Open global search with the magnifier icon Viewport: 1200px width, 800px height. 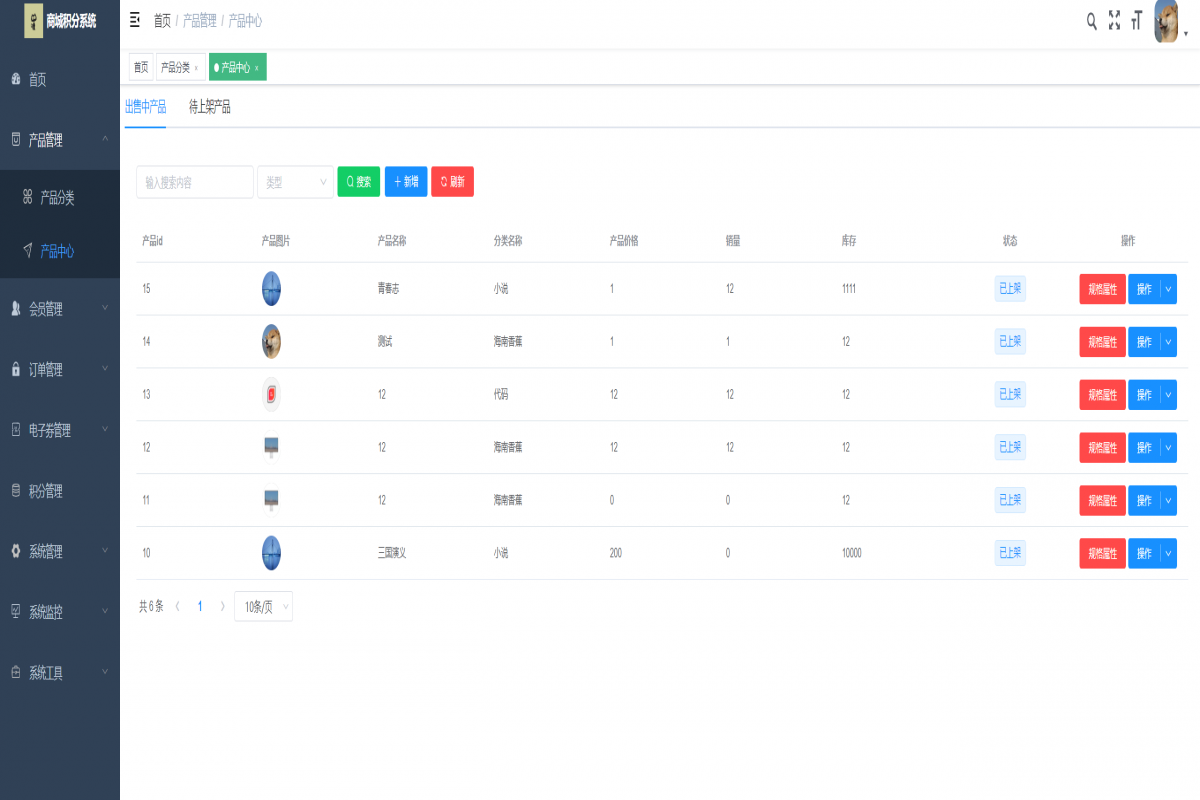pos(1091,19)
